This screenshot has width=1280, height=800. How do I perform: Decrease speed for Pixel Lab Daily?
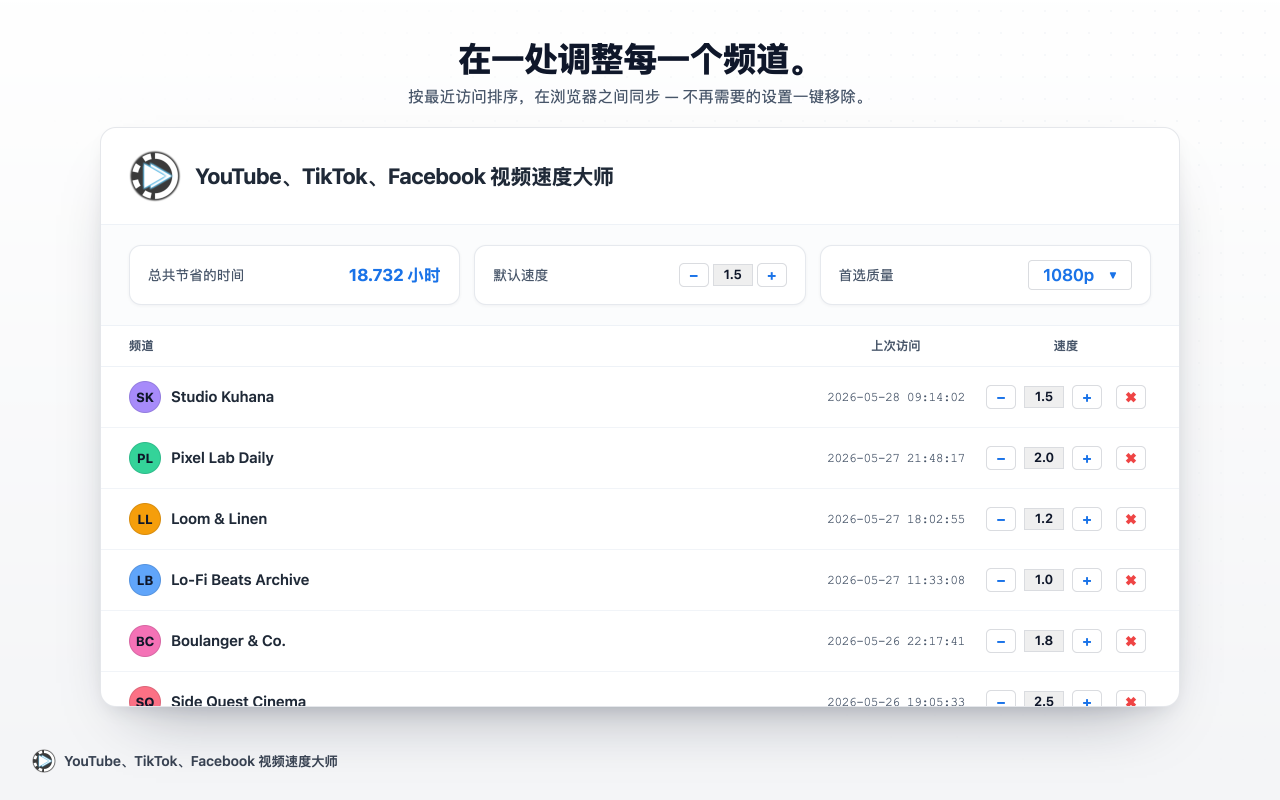coord(1001,458)
